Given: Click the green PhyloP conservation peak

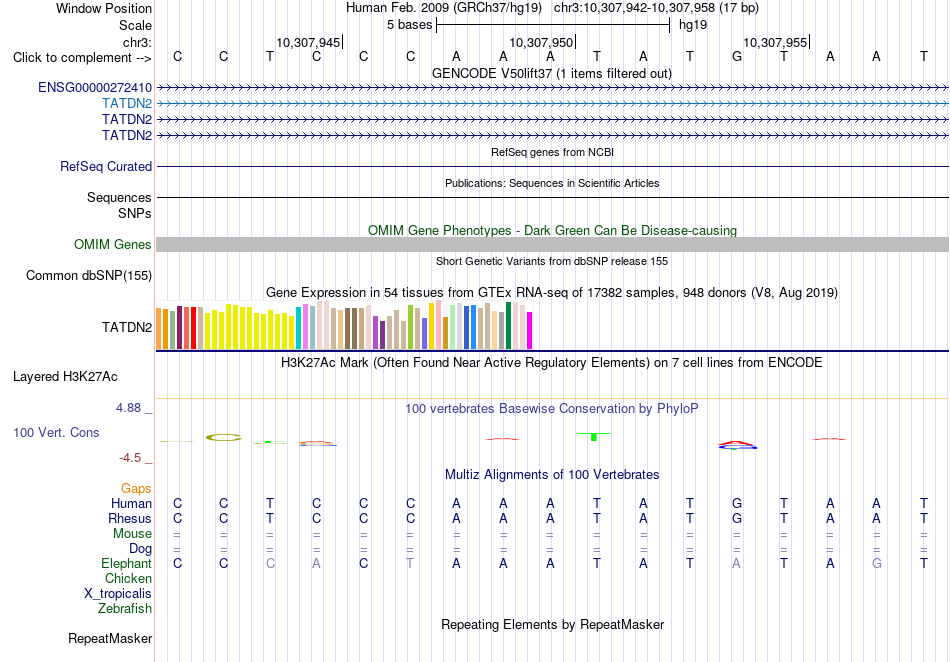Looking at the screenshot, I should point(594,436).
